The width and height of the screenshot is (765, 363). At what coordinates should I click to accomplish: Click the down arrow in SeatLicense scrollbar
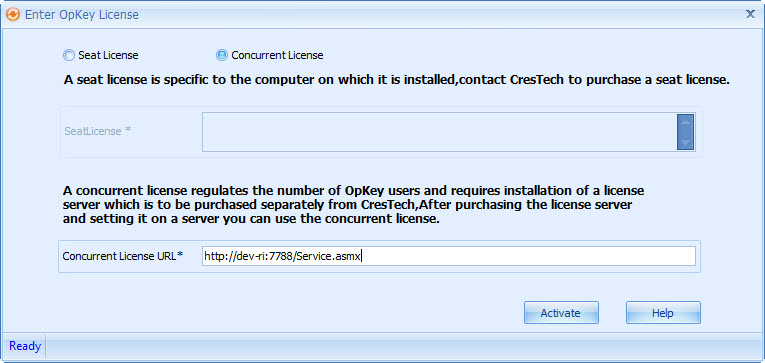685,142
